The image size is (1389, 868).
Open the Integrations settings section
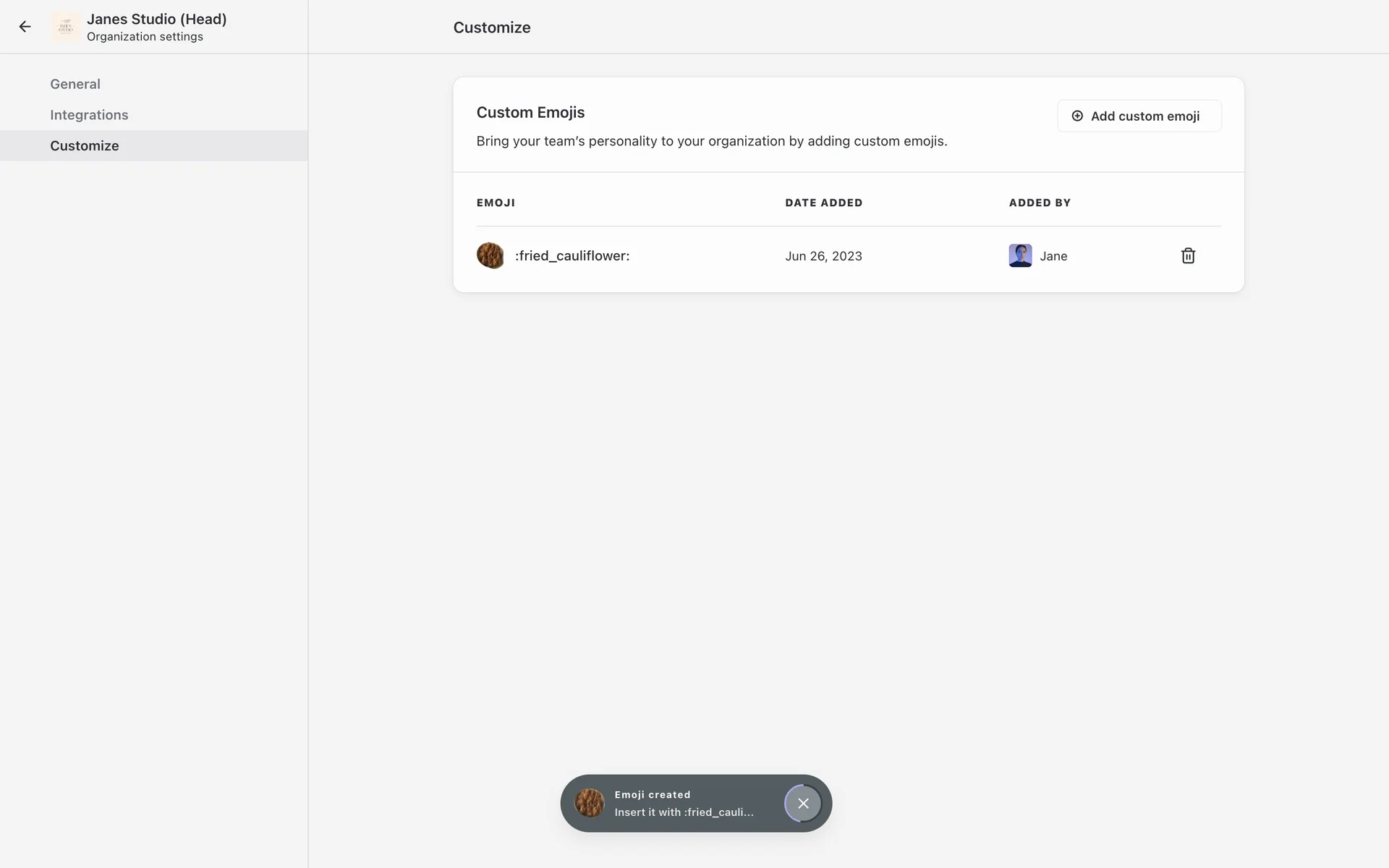(89, 115)
